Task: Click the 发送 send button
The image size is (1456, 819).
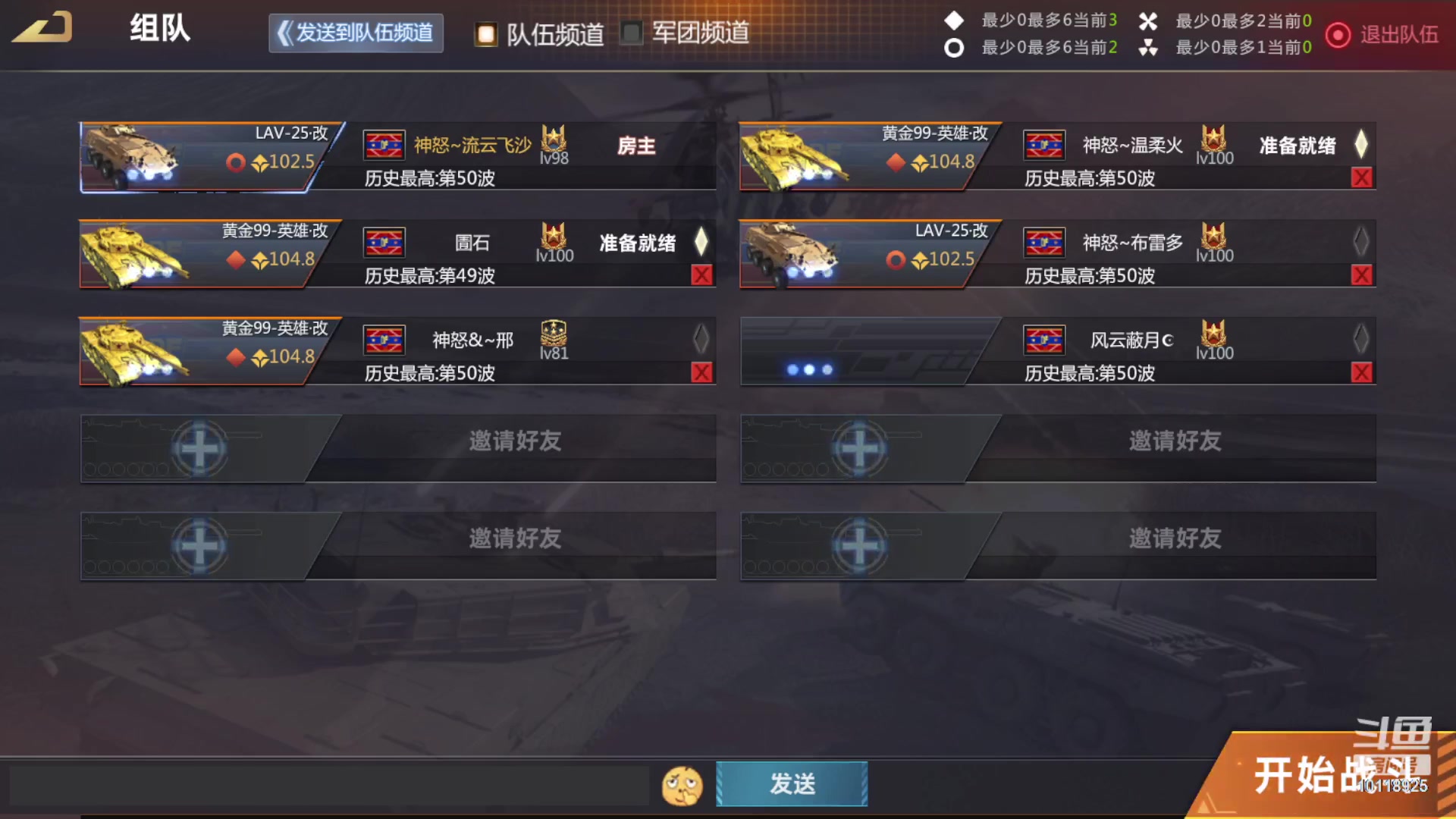Action: 792,784
